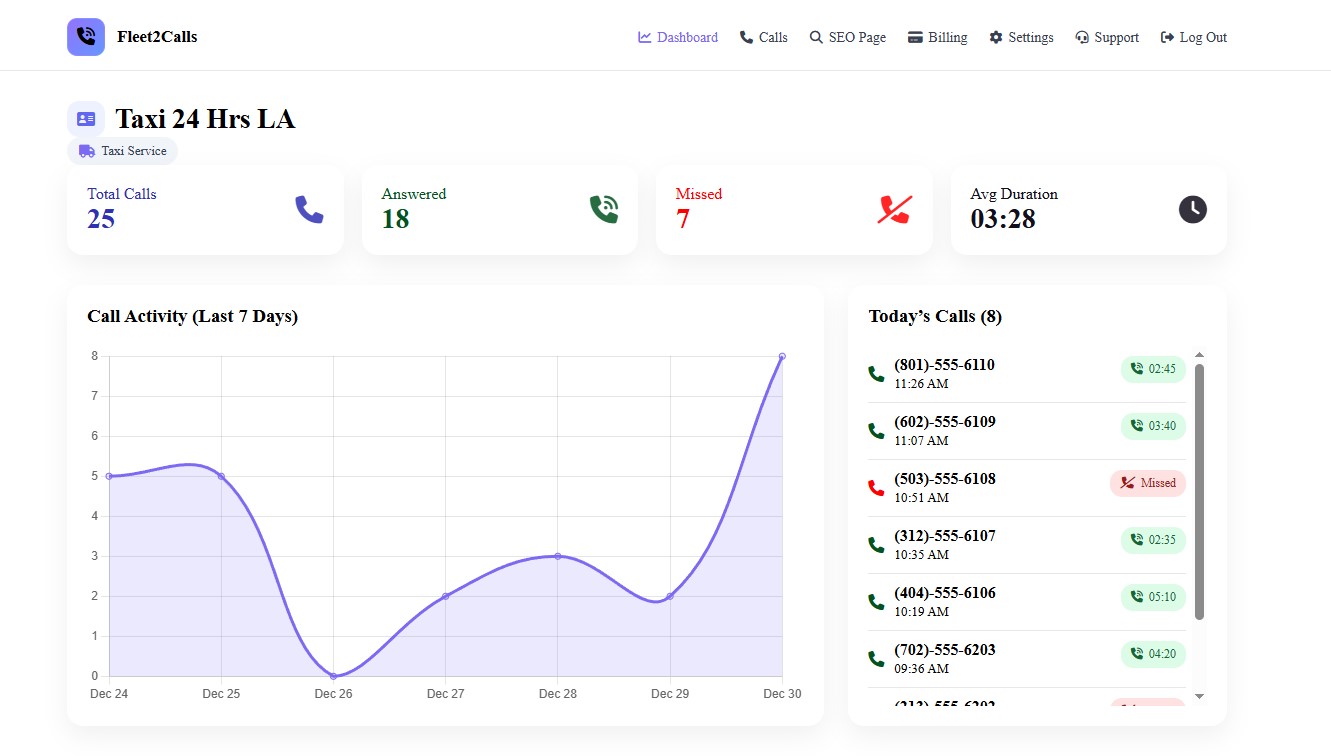The width and height of the screenshot is (1331, 756).
Task: Click the red phone icon beside (503)-555-6108
Action: coord(875,487)
